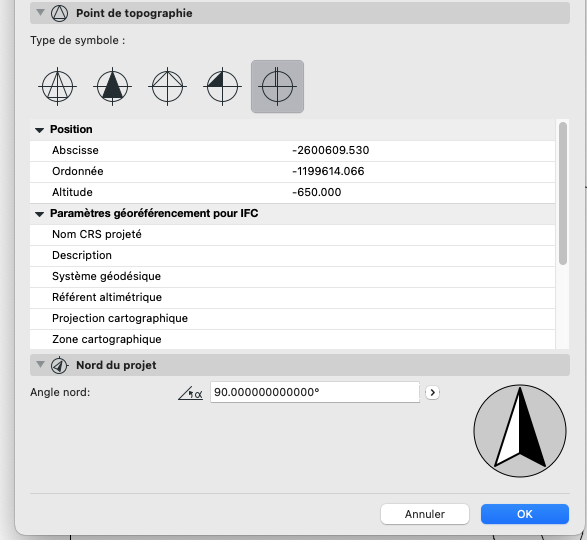This screenshot has width=587, height=540.
Task: Select the plain crosshair circle symbol
Action: (x=277, y=87)
